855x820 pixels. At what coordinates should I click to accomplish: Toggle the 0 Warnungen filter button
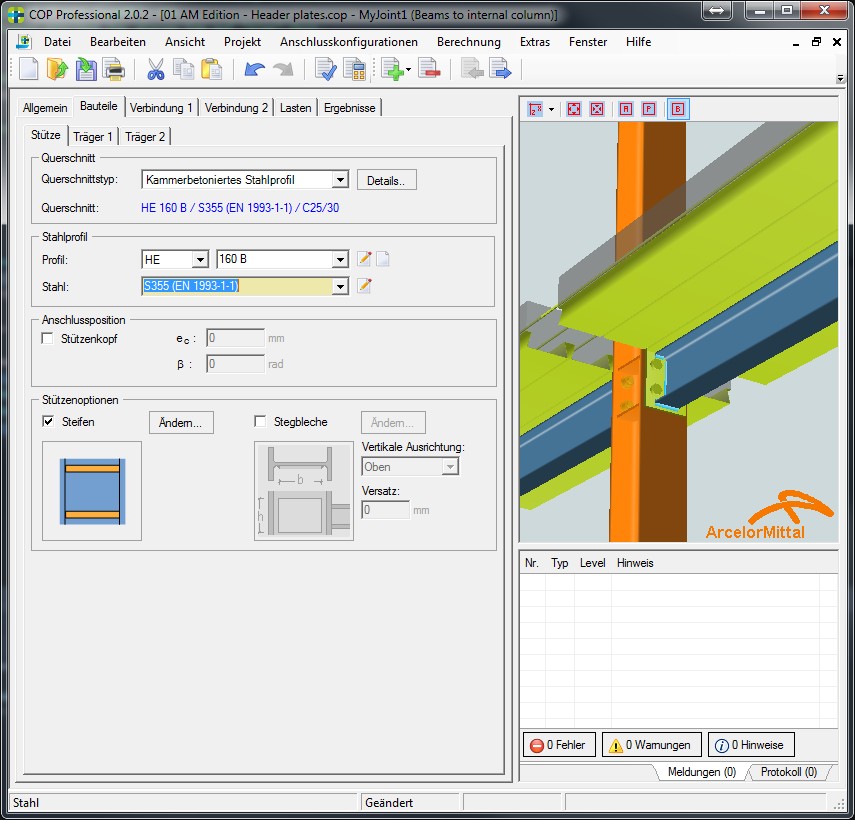pyautogui.click(x=651, y=745)
